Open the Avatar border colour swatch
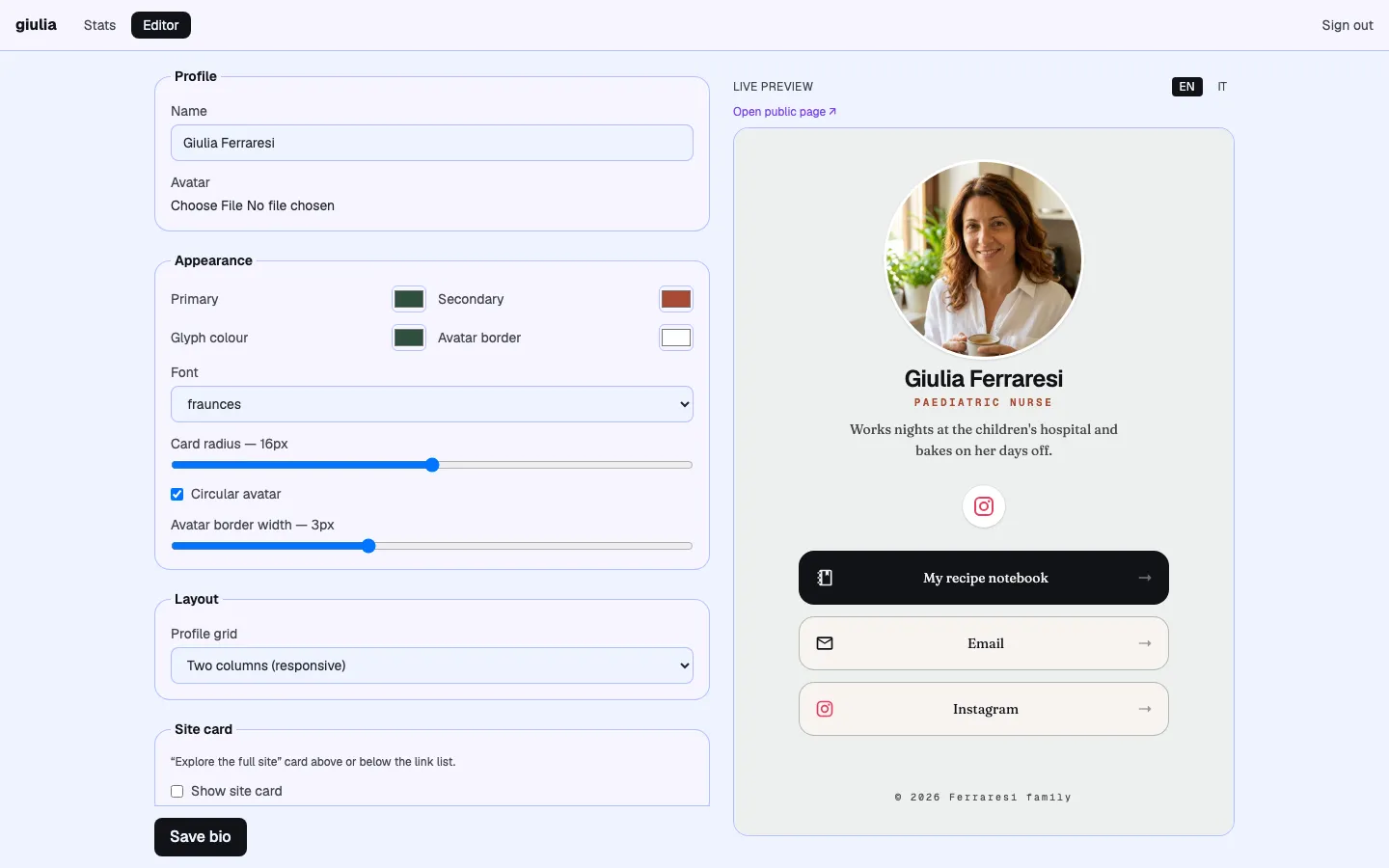 point(676,338)
